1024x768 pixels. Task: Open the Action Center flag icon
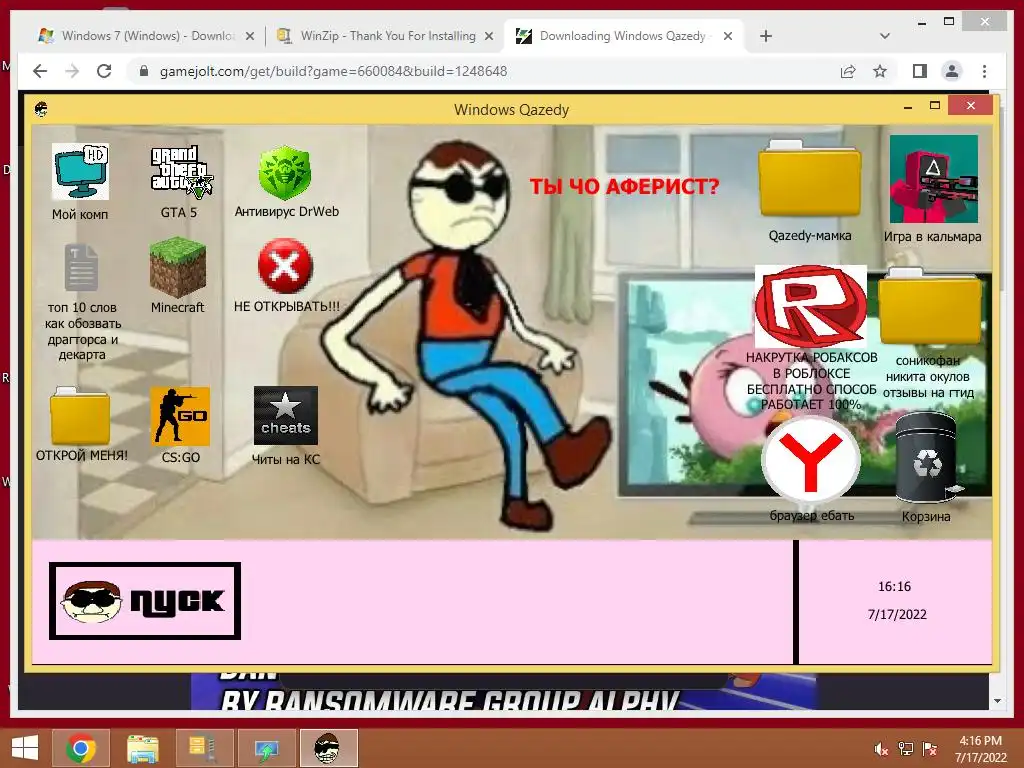(x=930, y=749)
